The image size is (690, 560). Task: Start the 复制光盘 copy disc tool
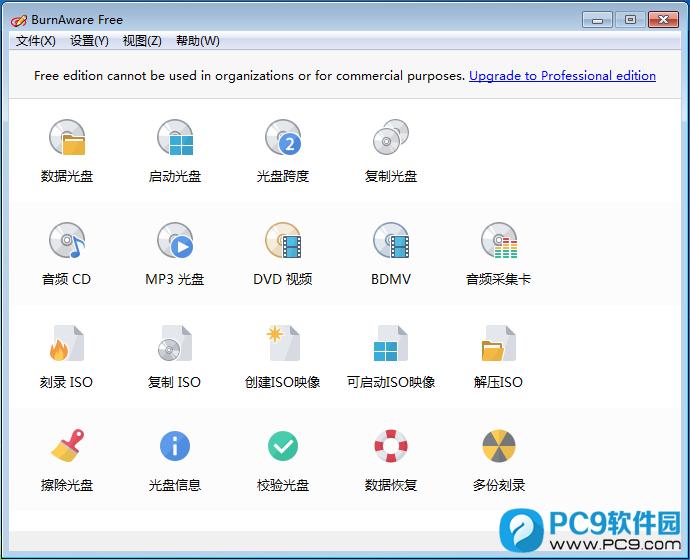pyautogui.click(x=391, y=151)
